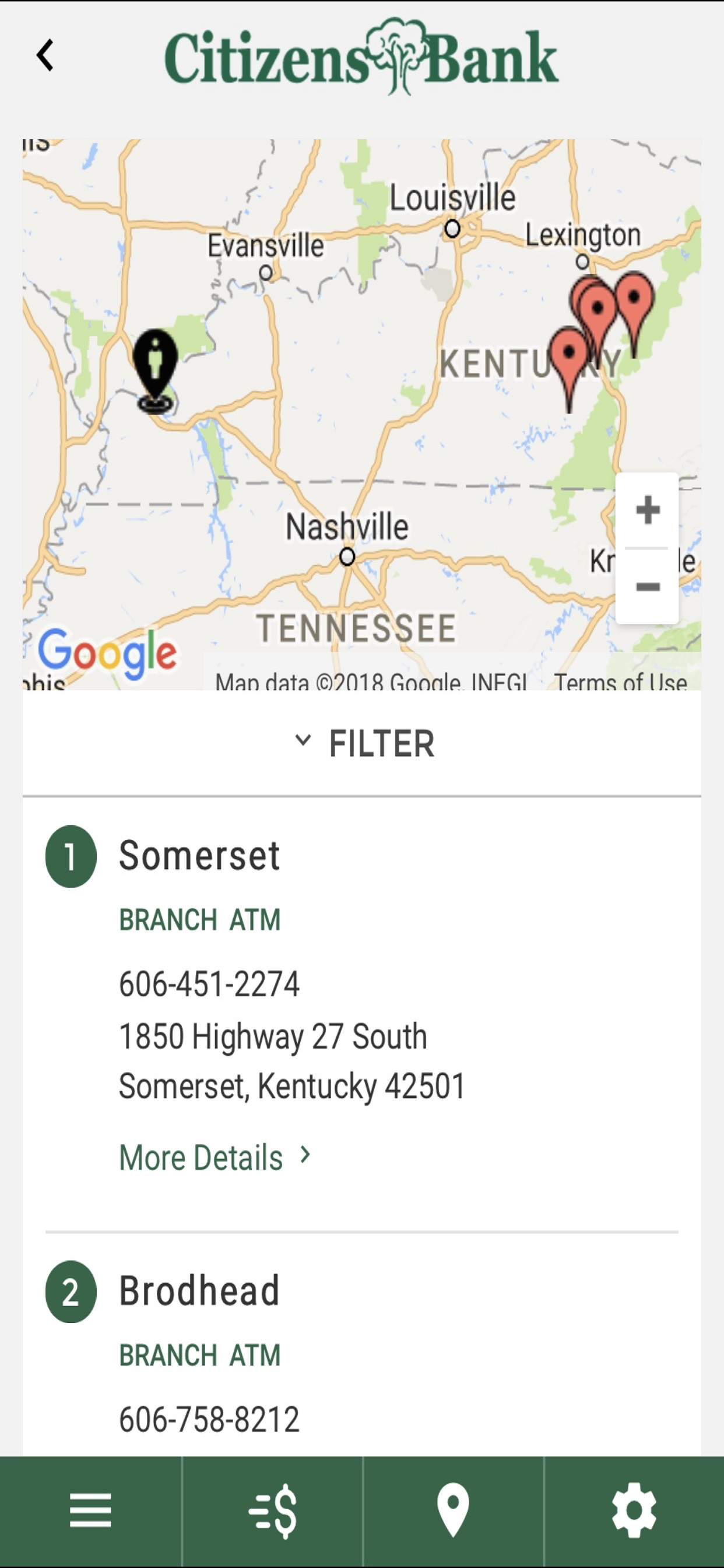Expand the FILTER dropdown
This screenshot has height=1568, width=724.
pyautogui.click(x=381, y=743)
